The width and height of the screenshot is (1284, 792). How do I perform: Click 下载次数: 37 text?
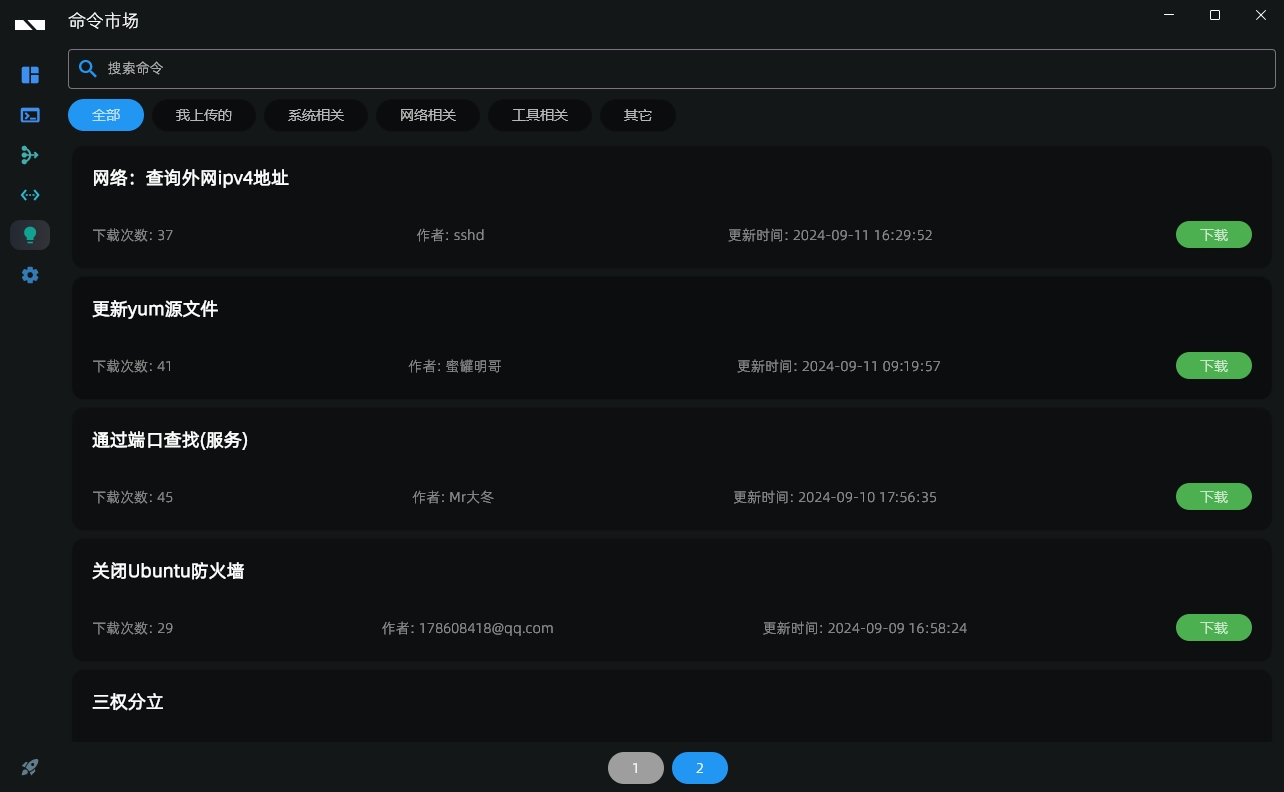(x=133, y=235)
